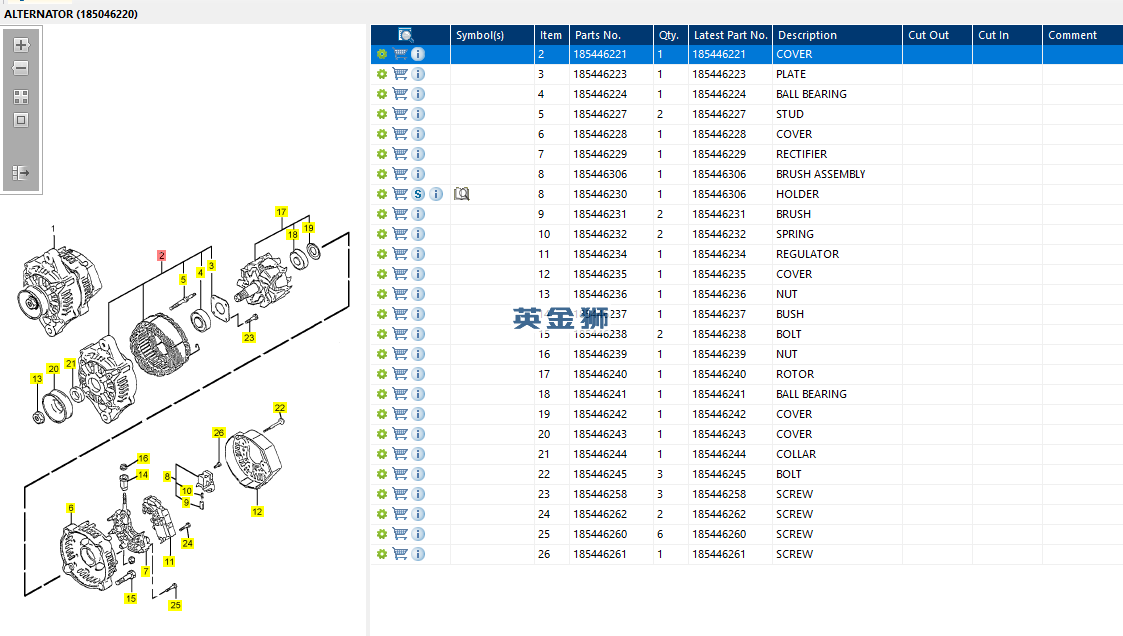Image resolution: width=1123 pixels, height=636 pixels.
Task: Open magnifier document icon on HOLDER row
Action: [462, 194]
